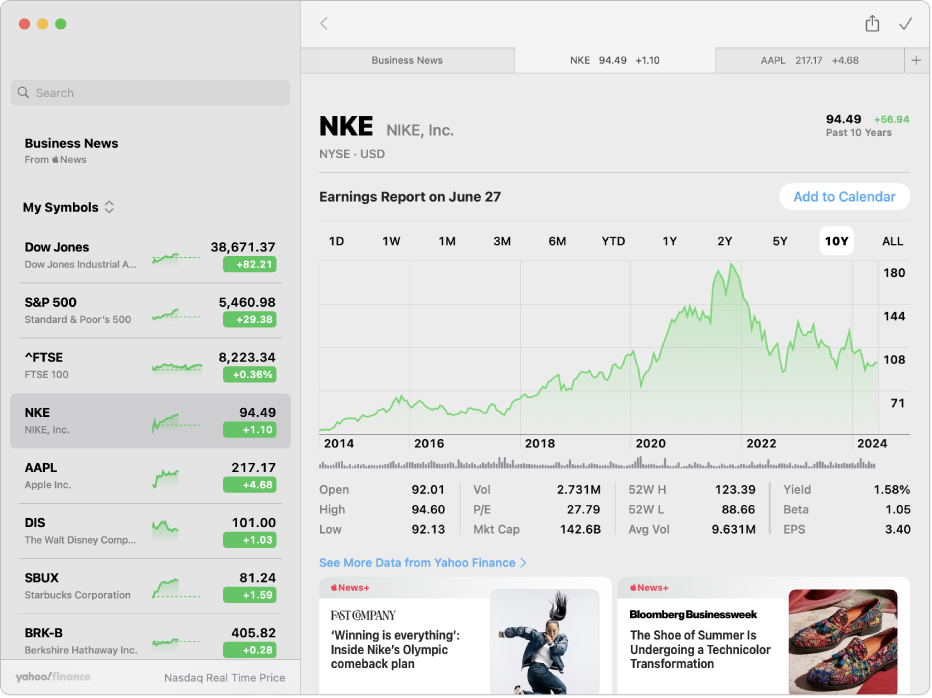Click SBUX sparkline chart
Image resolution: width=932 pixels, height=698 pixels.
176,587
